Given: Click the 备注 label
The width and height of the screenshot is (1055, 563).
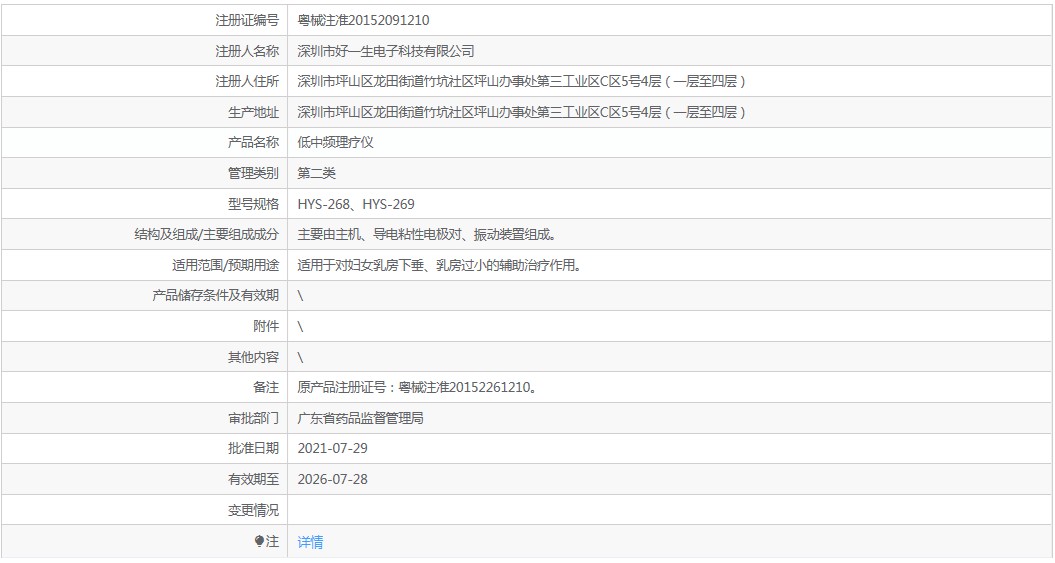Looking at the screenshot, I should pos(266,387).
